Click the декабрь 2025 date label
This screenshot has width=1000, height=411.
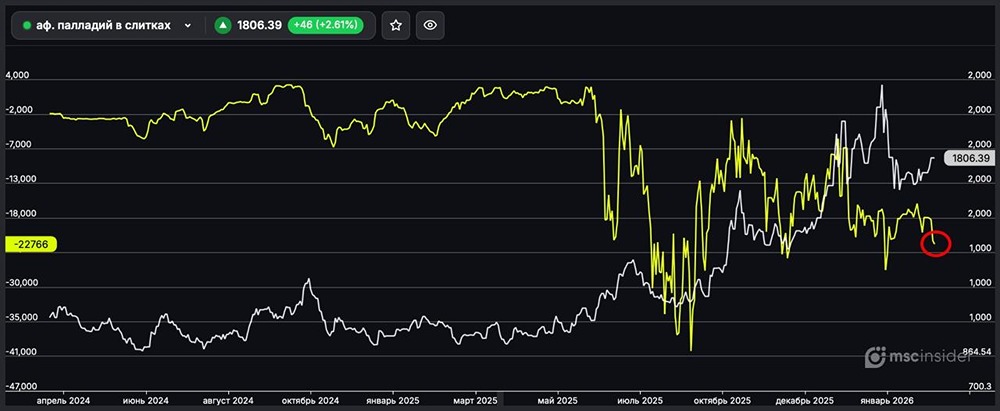(805, 401)
